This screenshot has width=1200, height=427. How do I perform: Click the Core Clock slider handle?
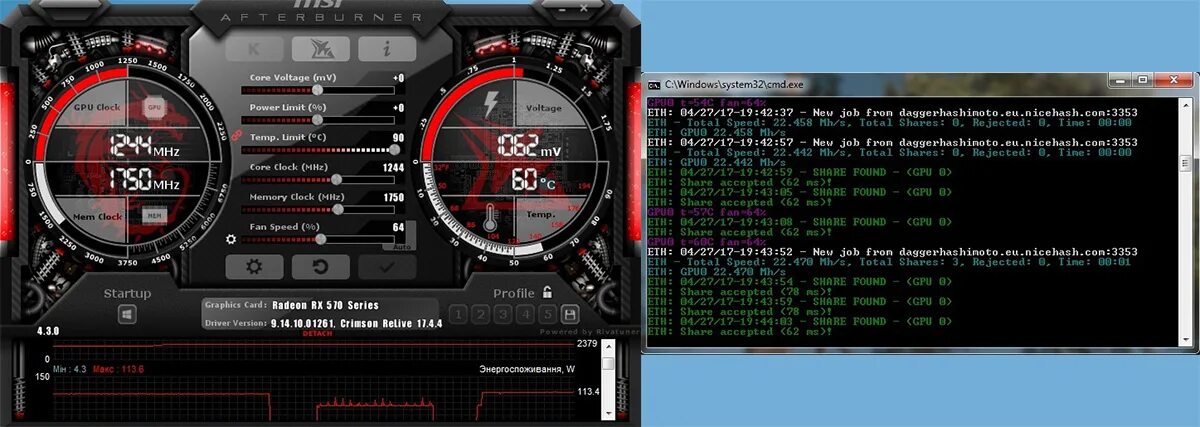(335, 179)
